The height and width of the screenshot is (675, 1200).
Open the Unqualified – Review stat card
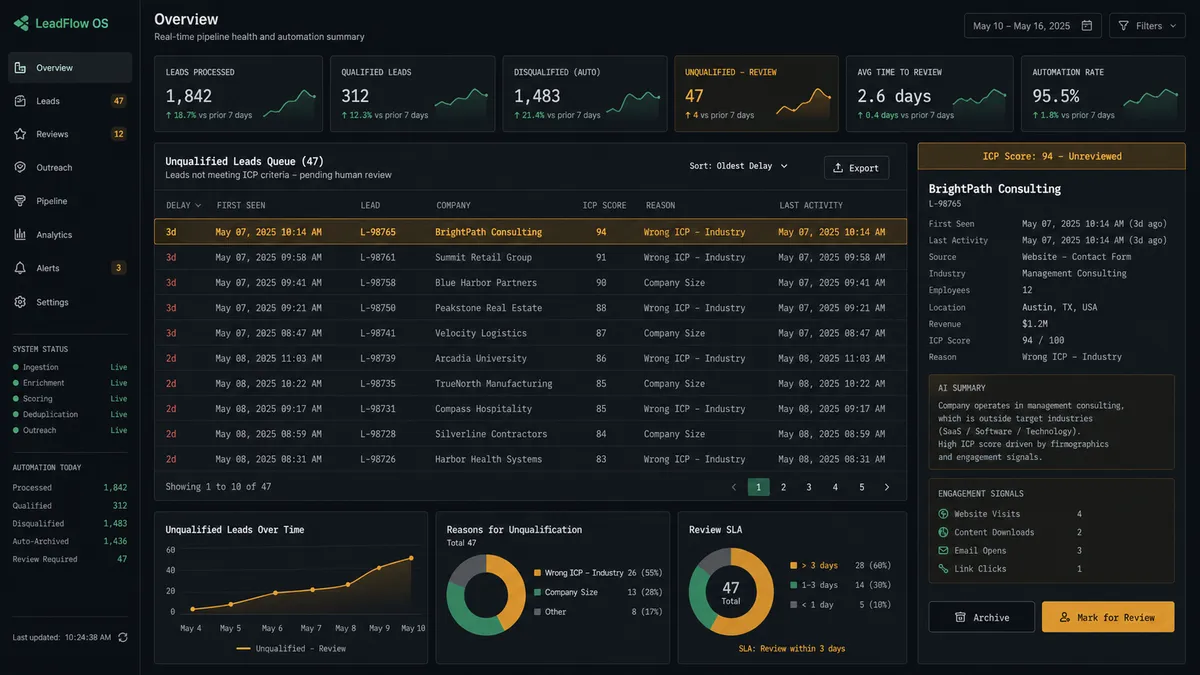755,94
